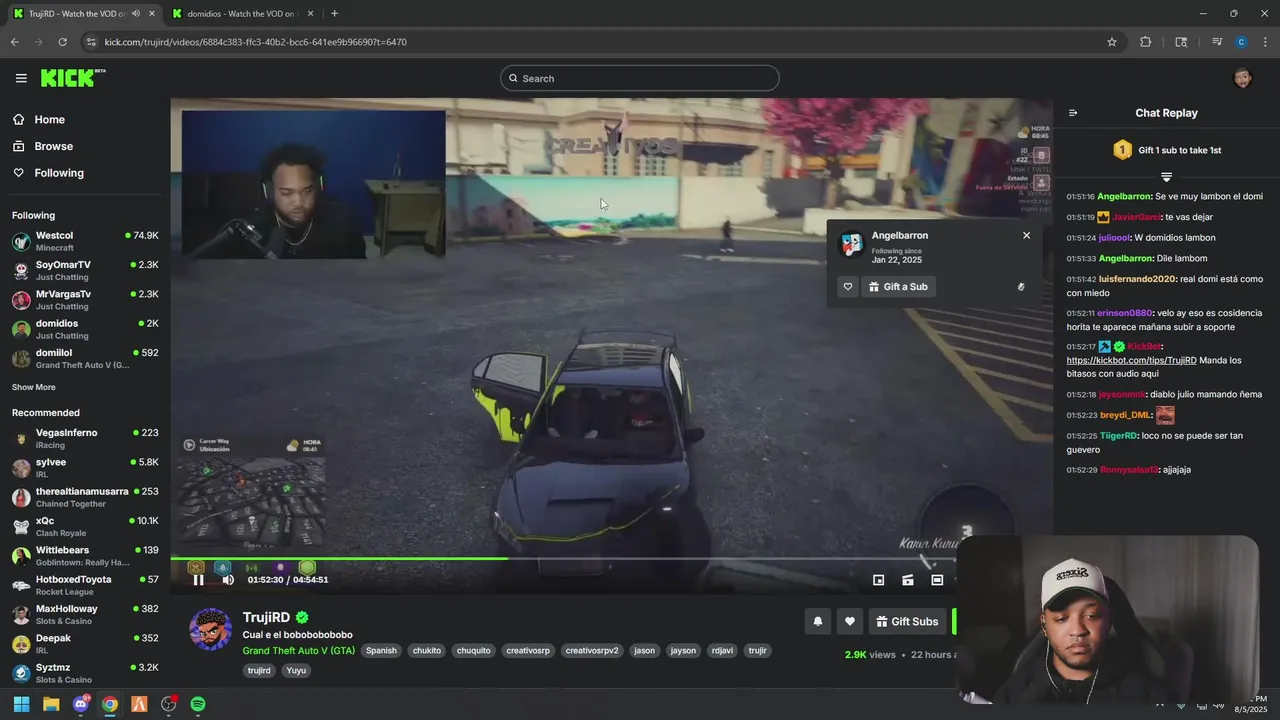This screenshot has height=720, width=1280.
Task: Open Deepak recommended channel
Action: pyautogui.click(x=85, y=643)
